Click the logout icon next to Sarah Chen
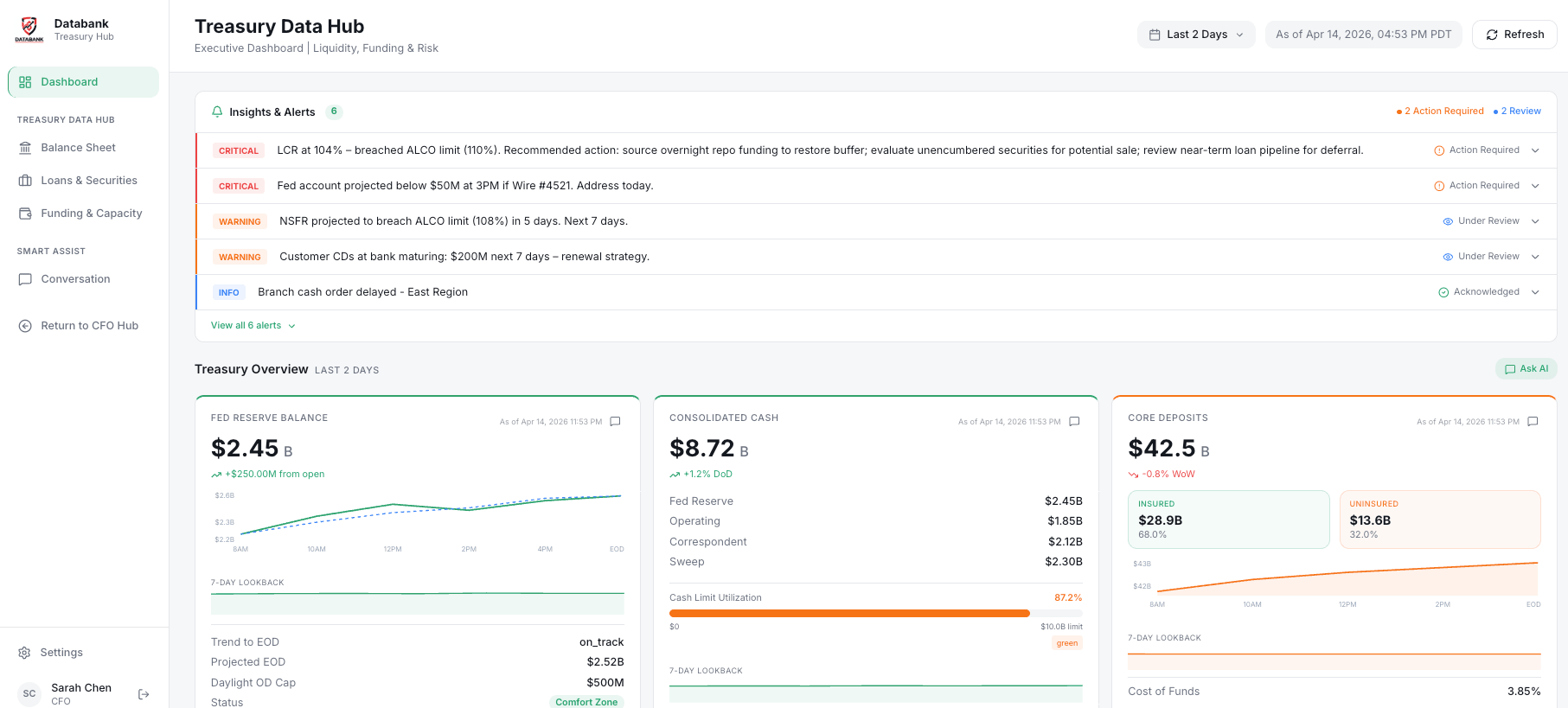The image size is (1568, 708). tap(144, 694)
